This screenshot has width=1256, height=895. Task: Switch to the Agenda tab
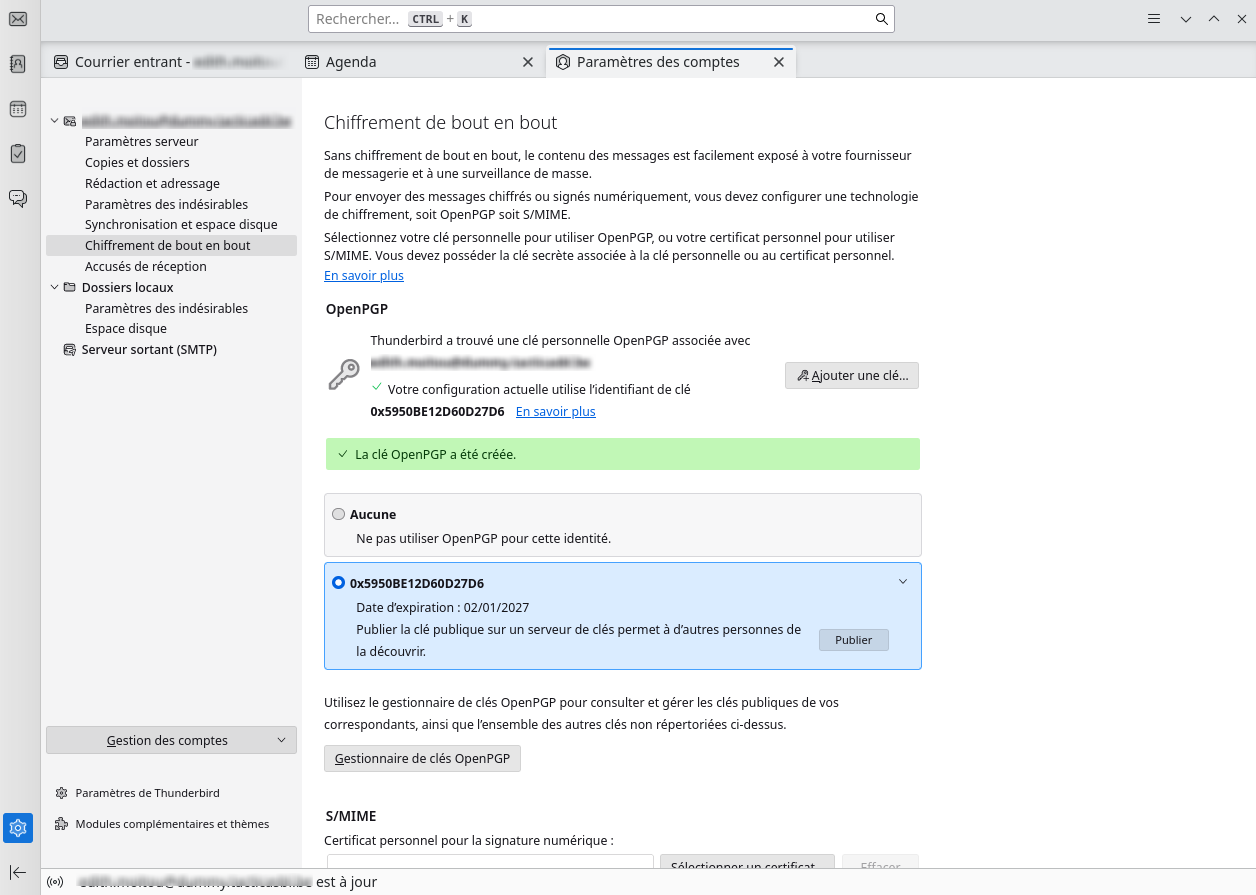pos(420,62)
